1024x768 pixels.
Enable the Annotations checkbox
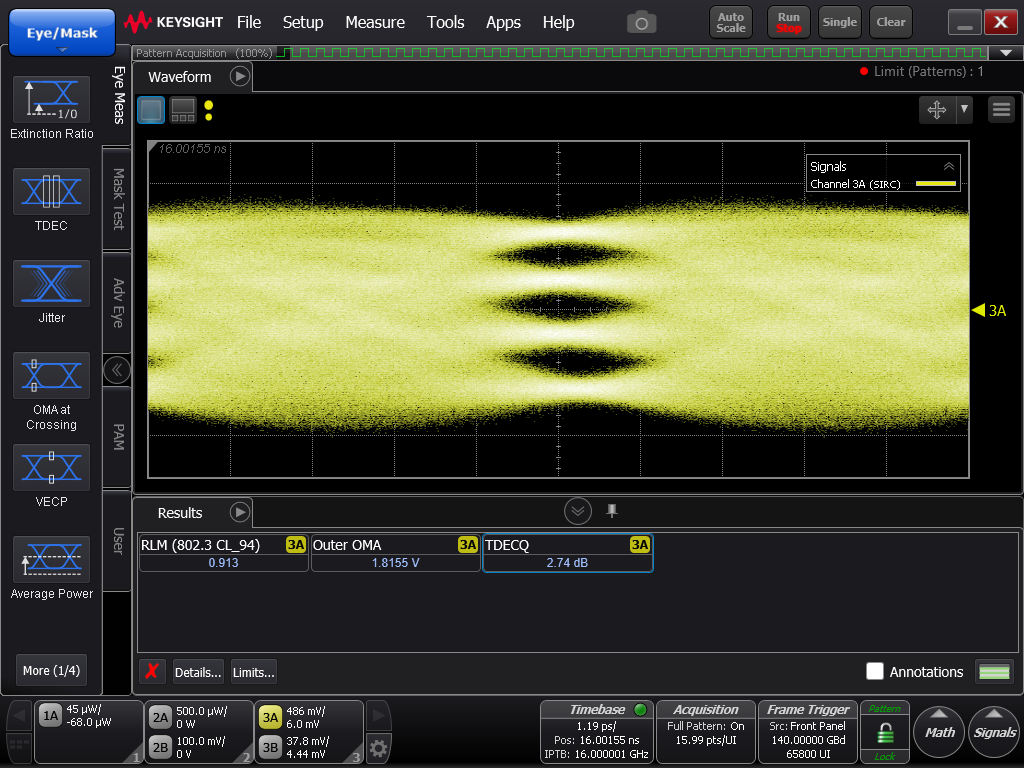[x=875, y=672]
